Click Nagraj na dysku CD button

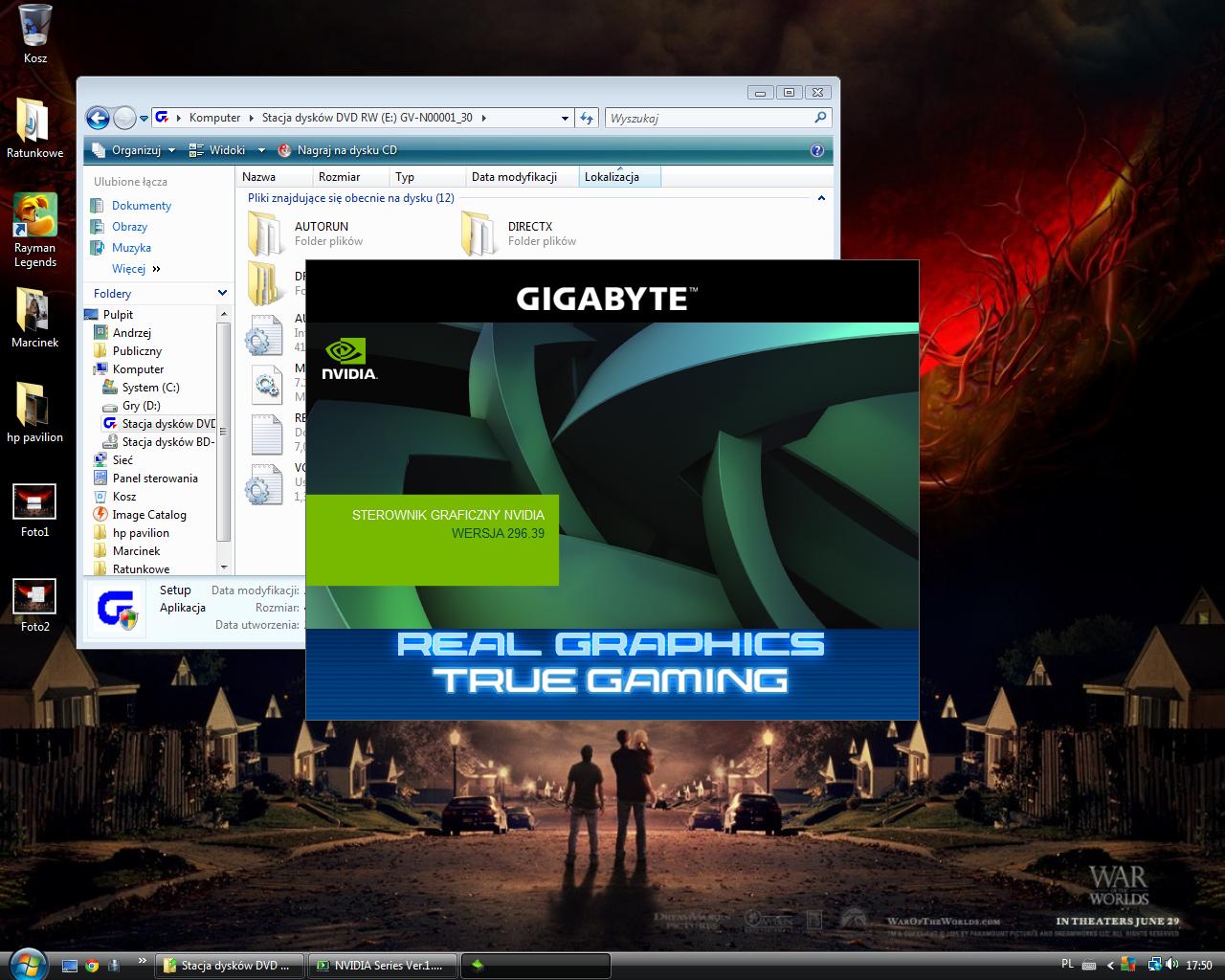pos(337,150)
